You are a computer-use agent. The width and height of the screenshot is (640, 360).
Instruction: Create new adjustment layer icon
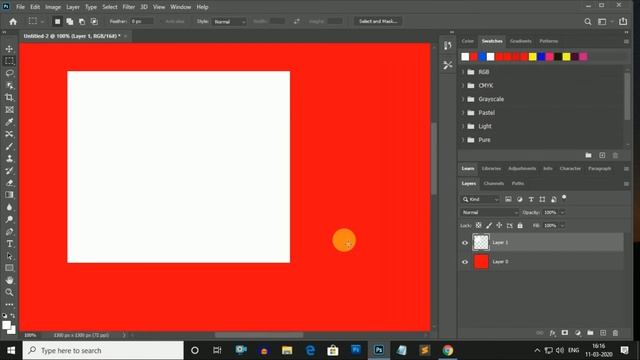578,333
